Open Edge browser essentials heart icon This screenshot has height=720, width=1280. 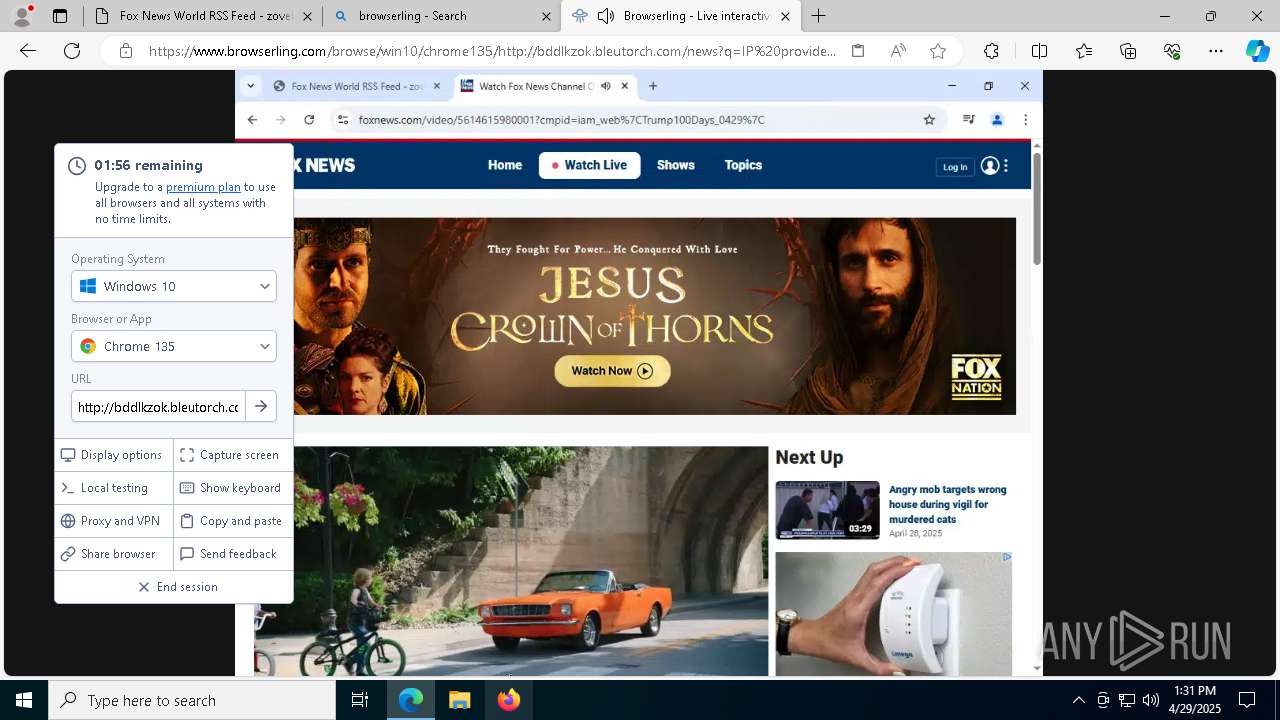point(1172,51)
